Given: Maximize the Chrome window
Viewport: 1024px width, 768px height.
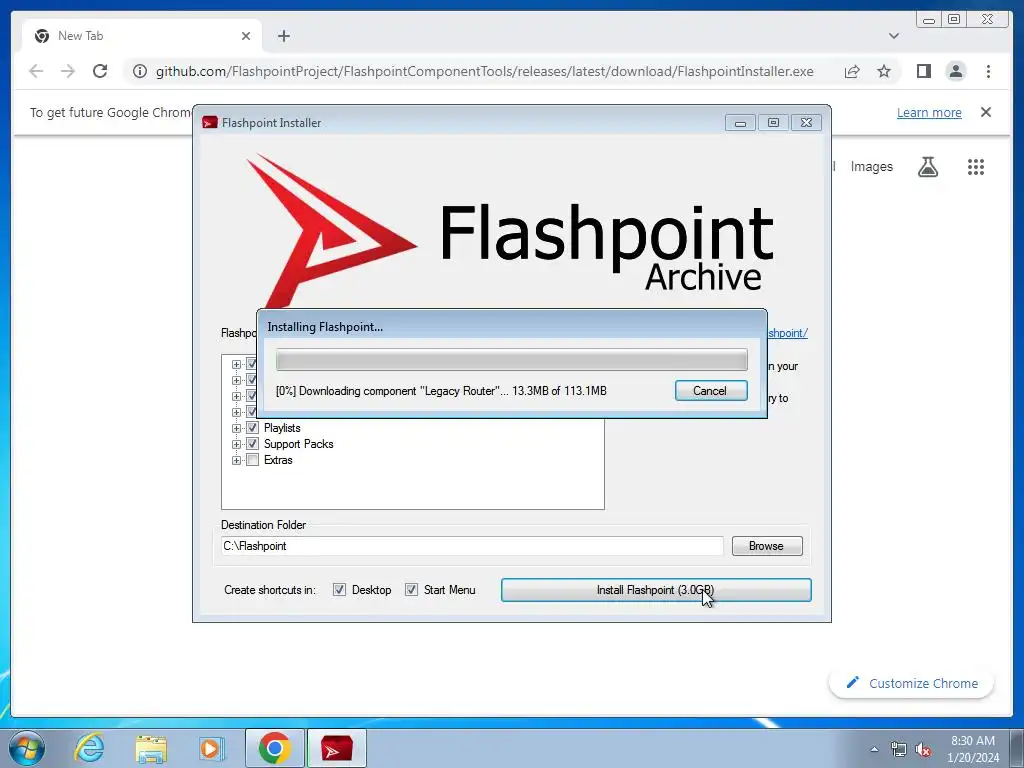Looking at the screenshot, I should pyautogui.click(x=954, y=20).
